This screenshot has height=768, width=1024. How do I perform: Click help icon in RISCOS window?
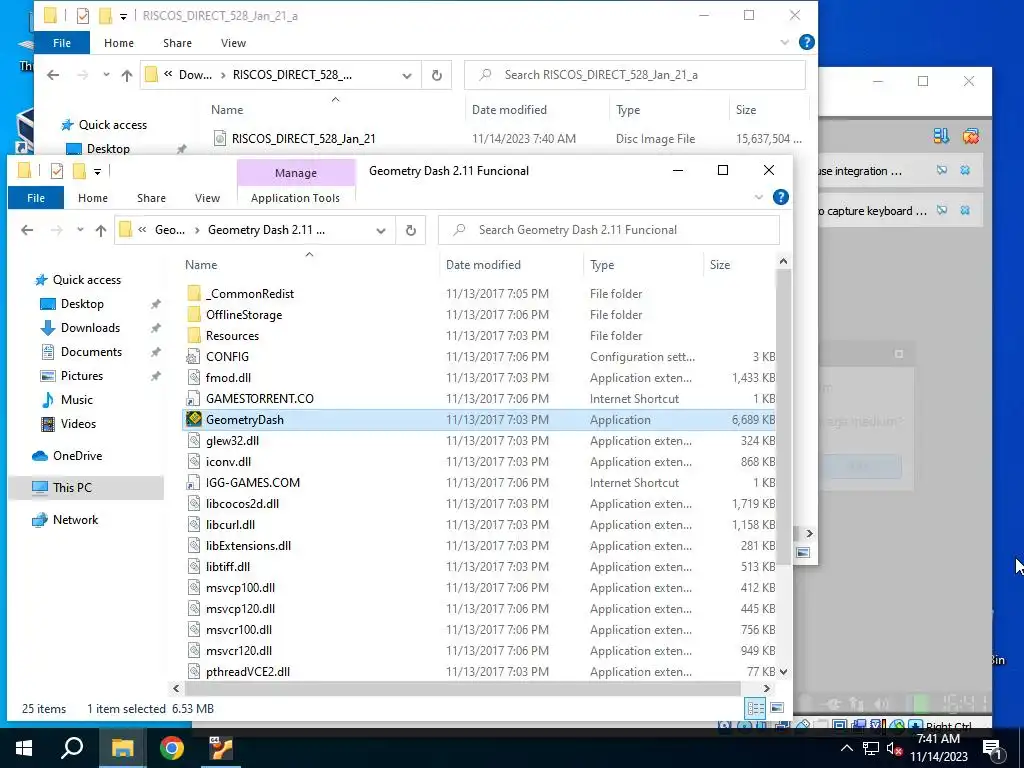coord(807,42)
